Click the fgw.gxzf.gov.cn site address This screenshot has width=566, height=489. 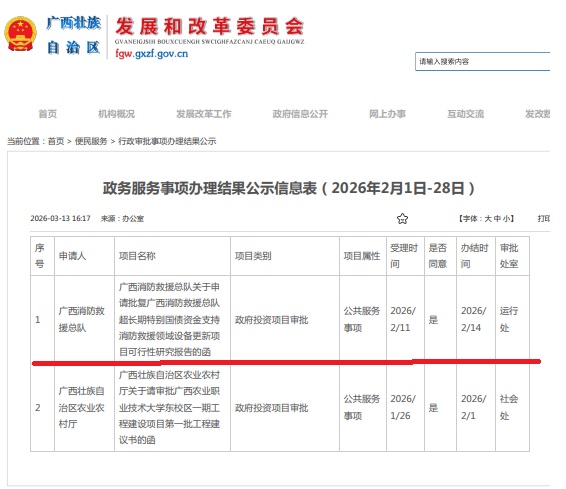[152, 54]
